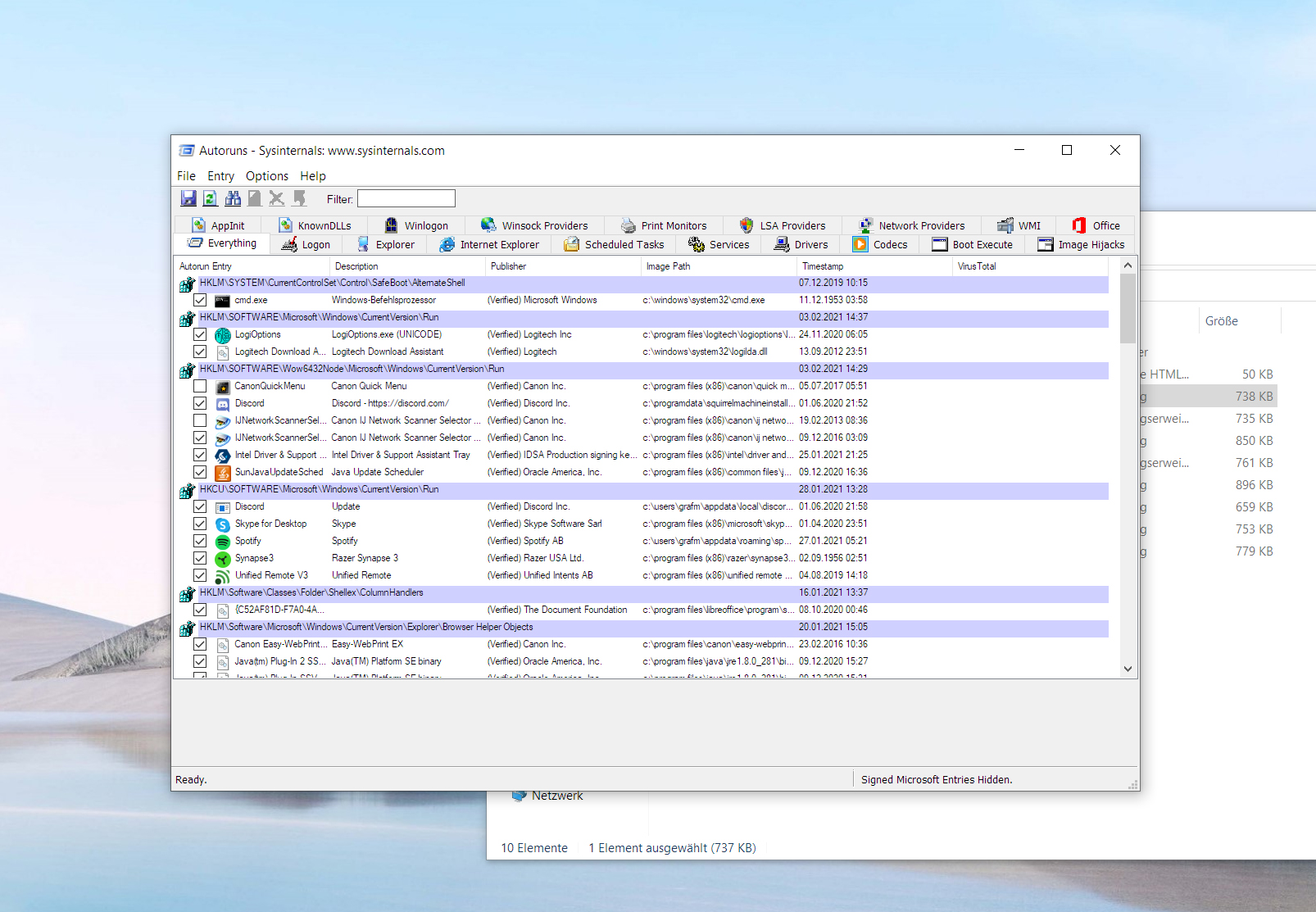1316x912 pixels.
Task: Click the Refresh toolbar icon
Action: [211, 198]
